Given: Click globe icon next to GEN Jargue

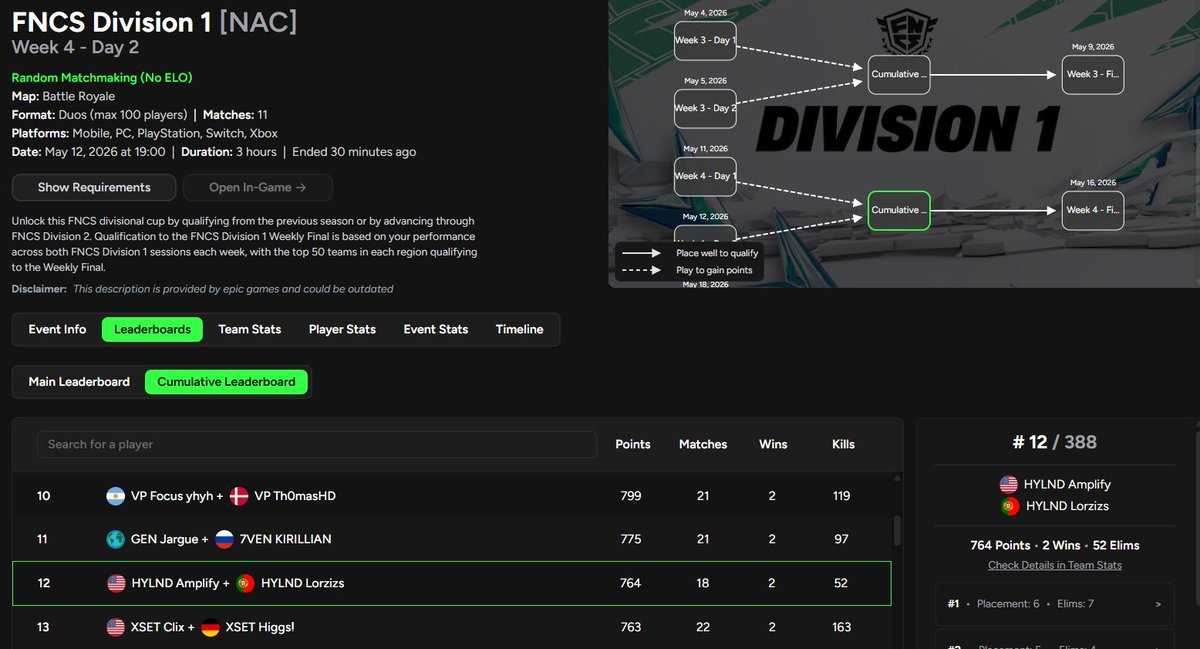Looking at the screenshot, I should coord(116,539).
